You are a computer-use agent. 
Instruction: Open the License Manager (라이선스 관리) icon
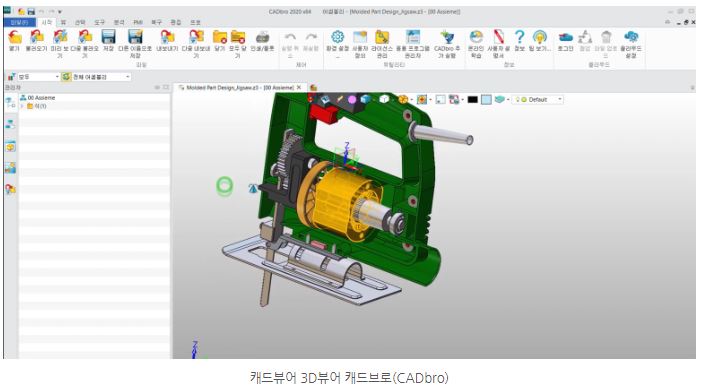(x=382, y=37)
